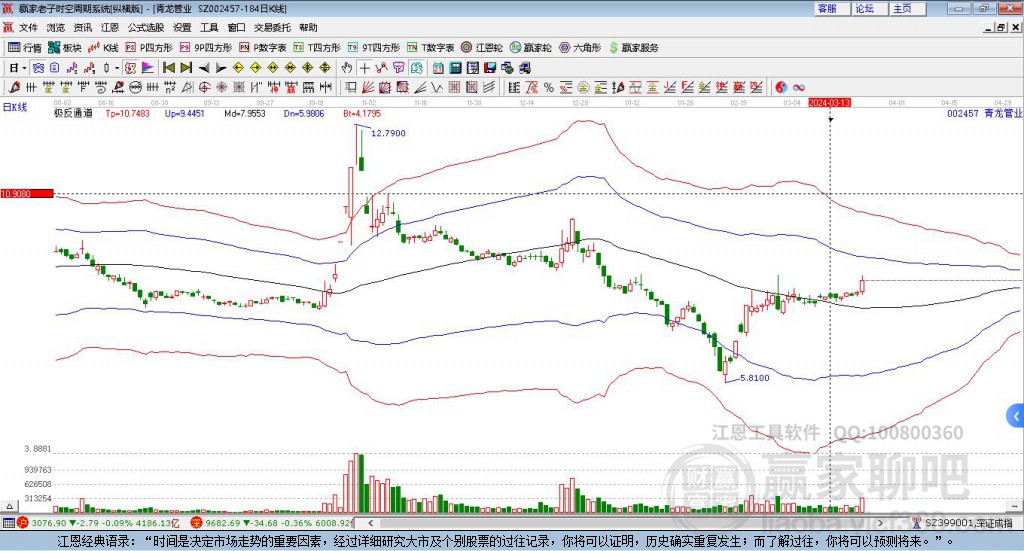
Task: Click the 主页 homepage button
Action: pos(908,8)
